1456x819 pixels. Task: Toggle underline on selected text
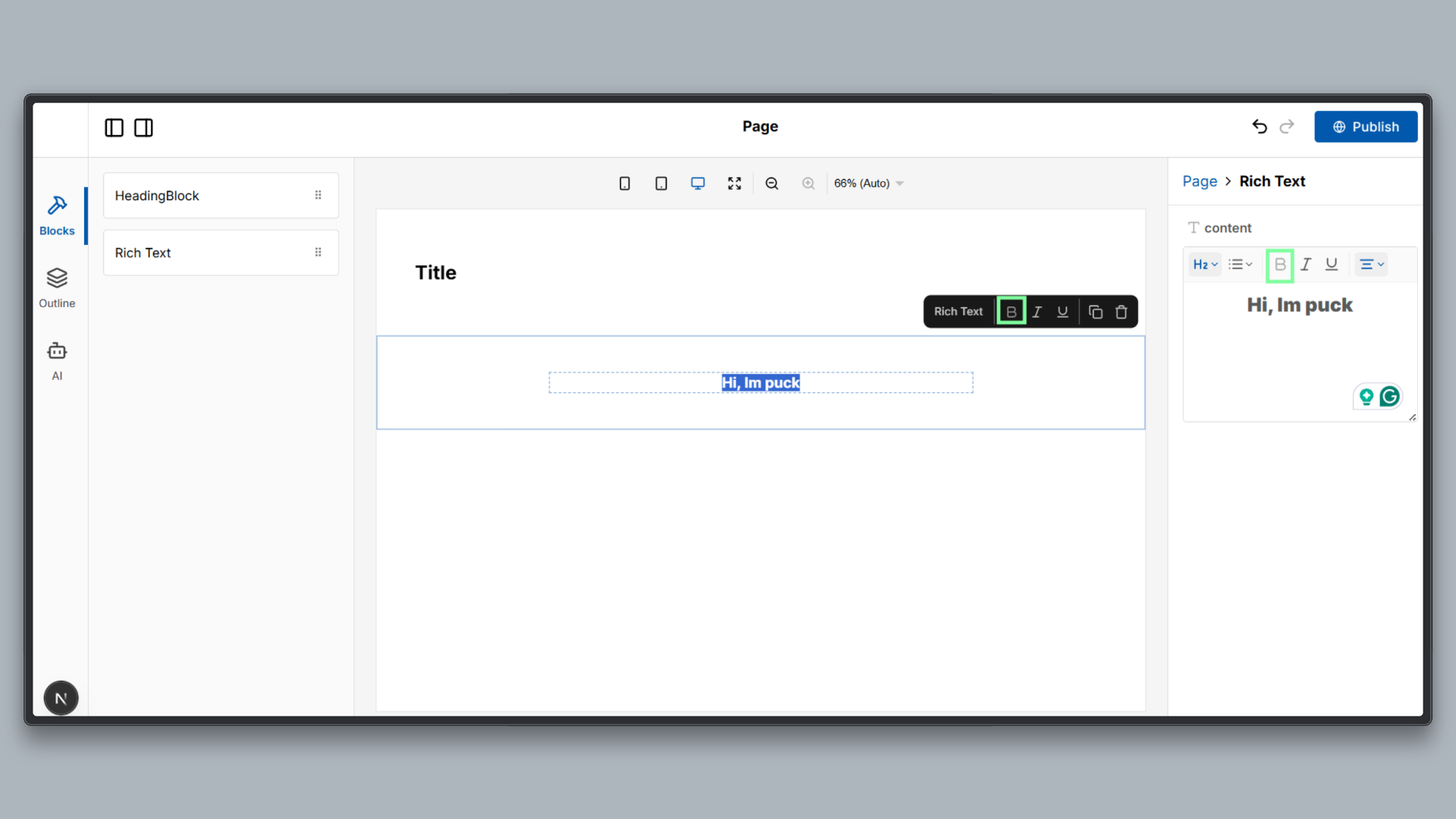pos(1062,311)
